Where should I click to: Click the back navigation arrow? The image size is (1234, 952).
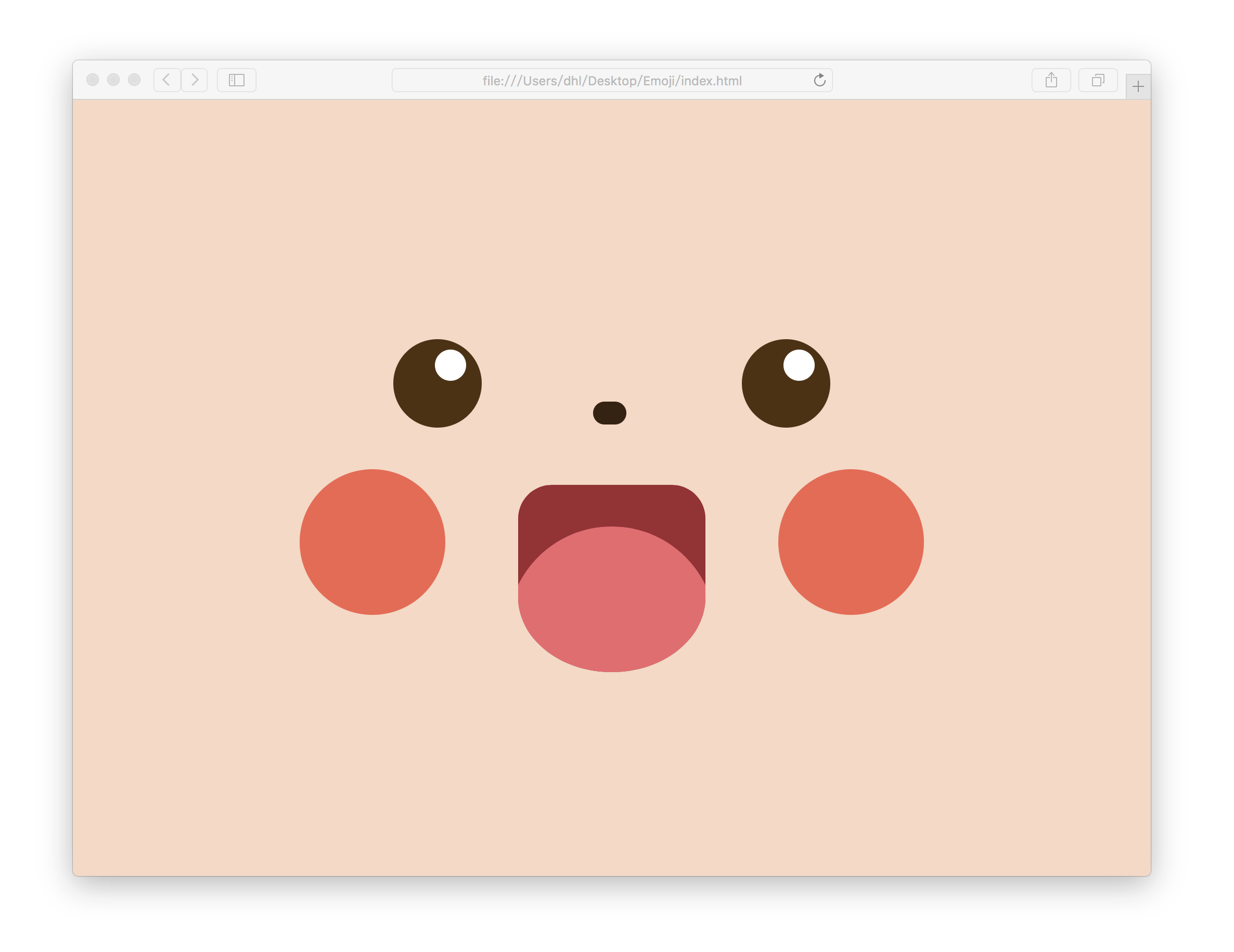[x=166, y=80]
